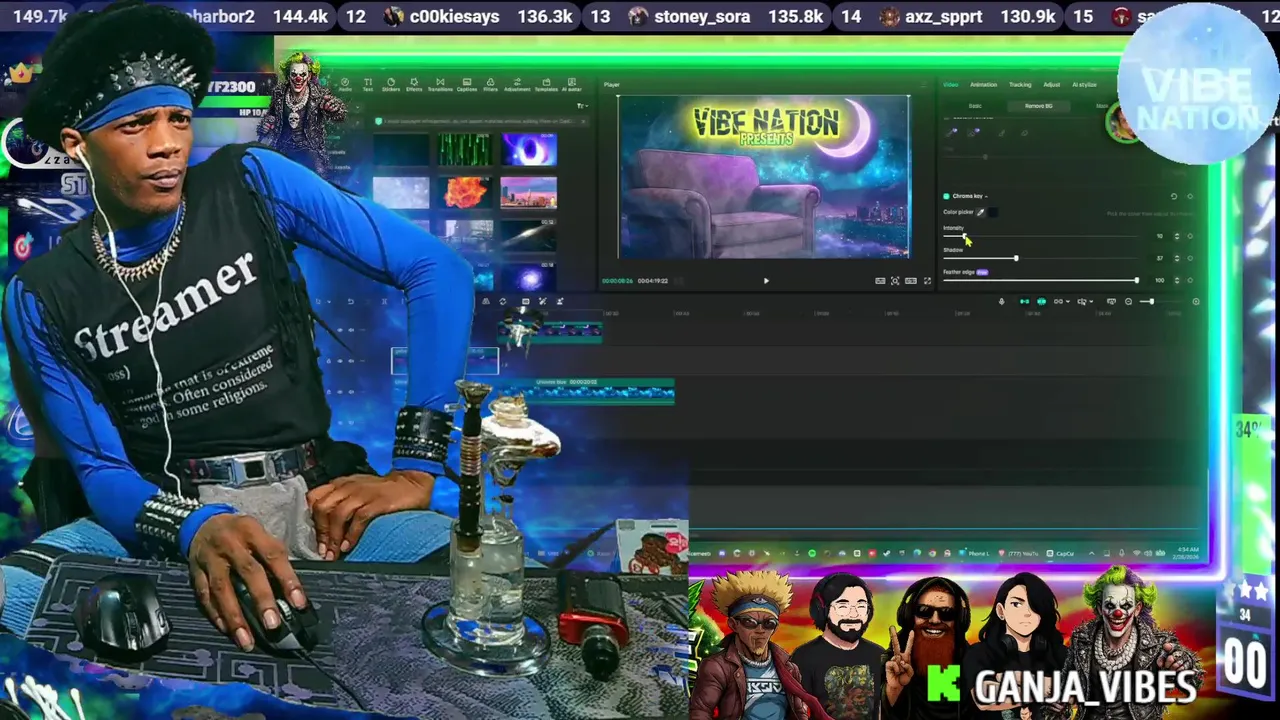The height and width of the screenshot is (720, 1280).
Task: Click the microphone record voiceover icon
Action: pyautogui.click(x=1001, y=301)
